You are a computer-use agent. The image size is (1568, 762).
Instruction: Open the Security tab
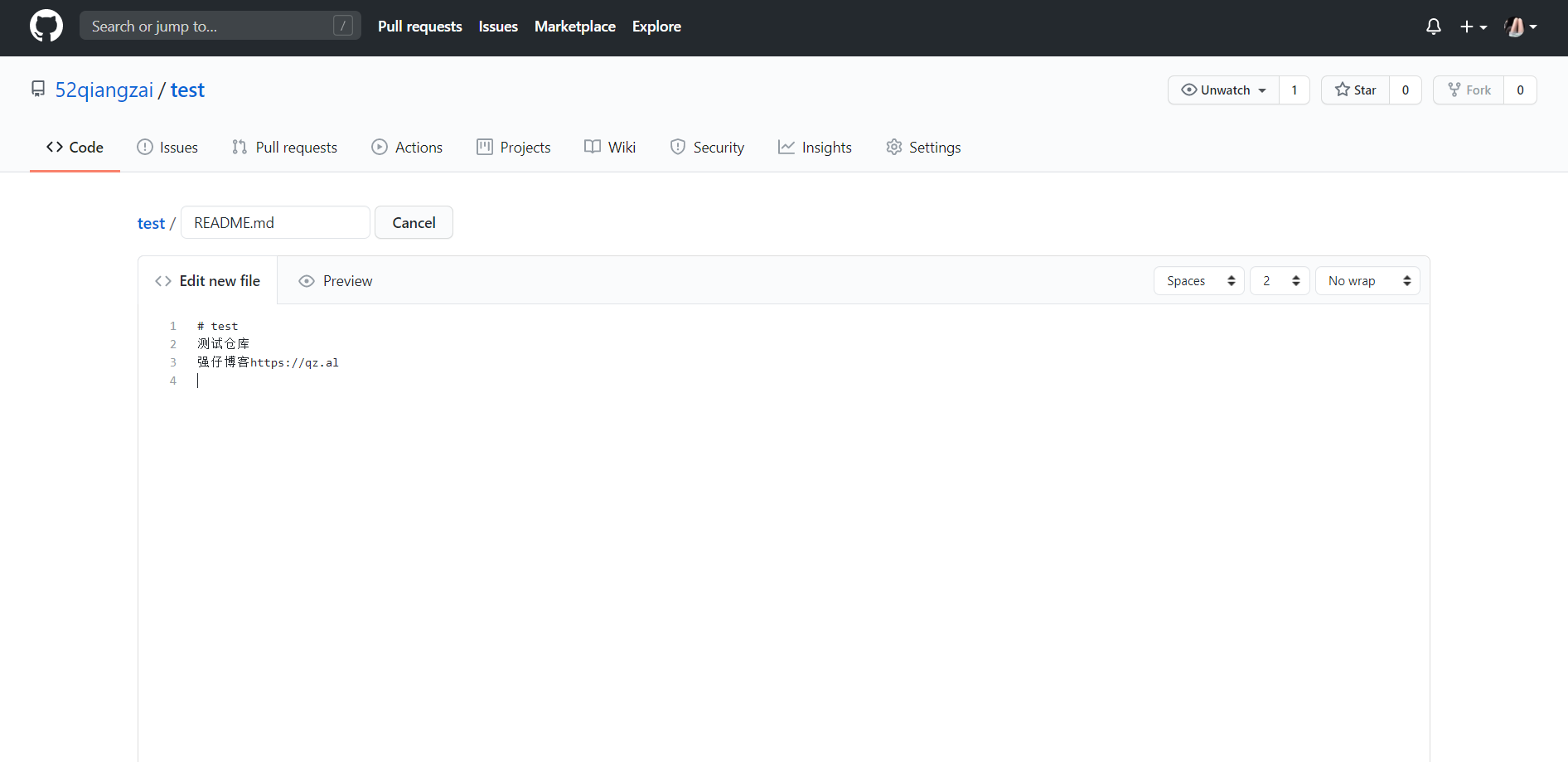coord(707,148)
